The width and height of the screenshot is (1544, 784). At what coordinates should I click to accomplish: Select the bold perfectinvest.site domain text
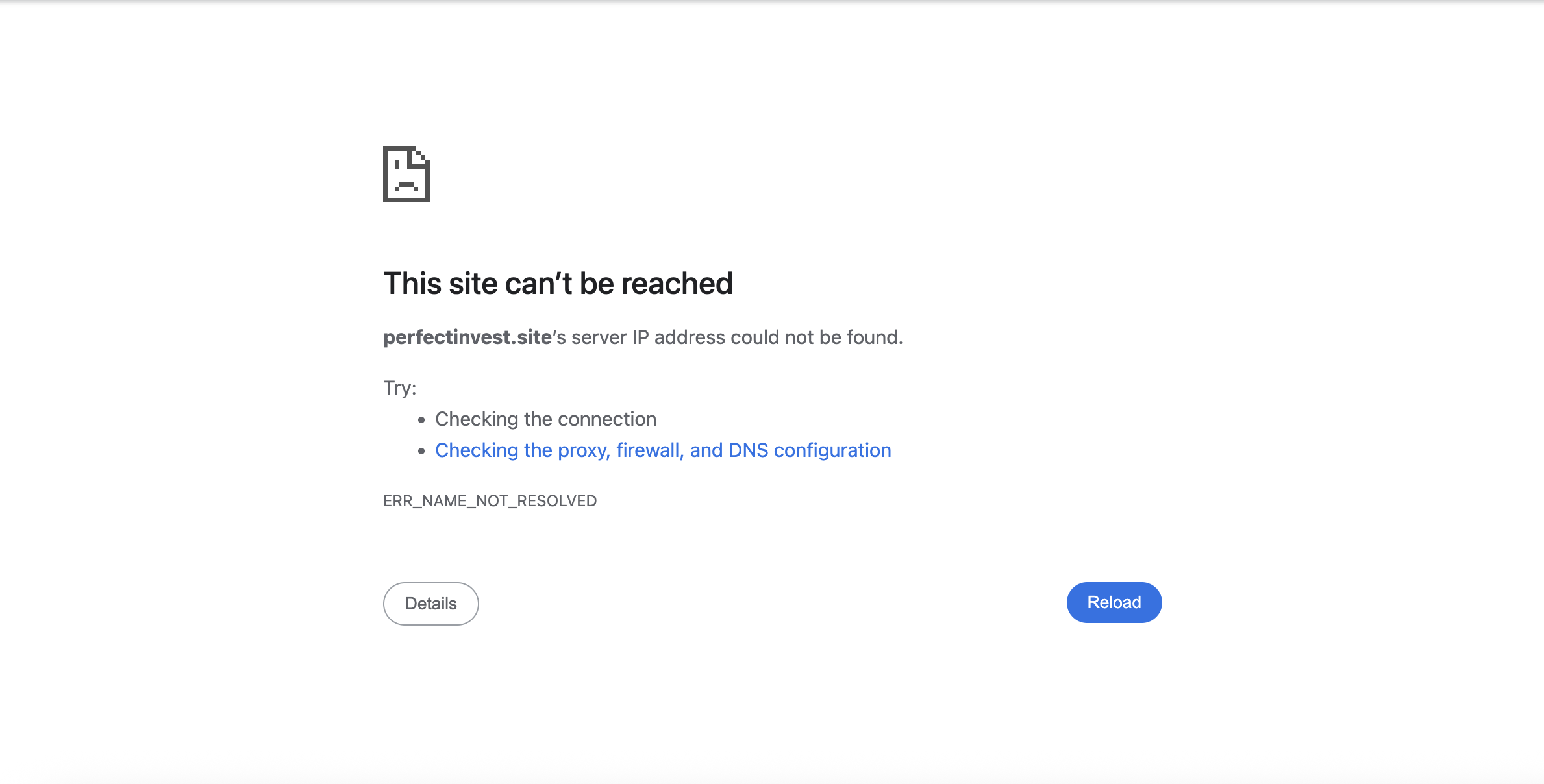pyautogui.click(x=467, y=337)
